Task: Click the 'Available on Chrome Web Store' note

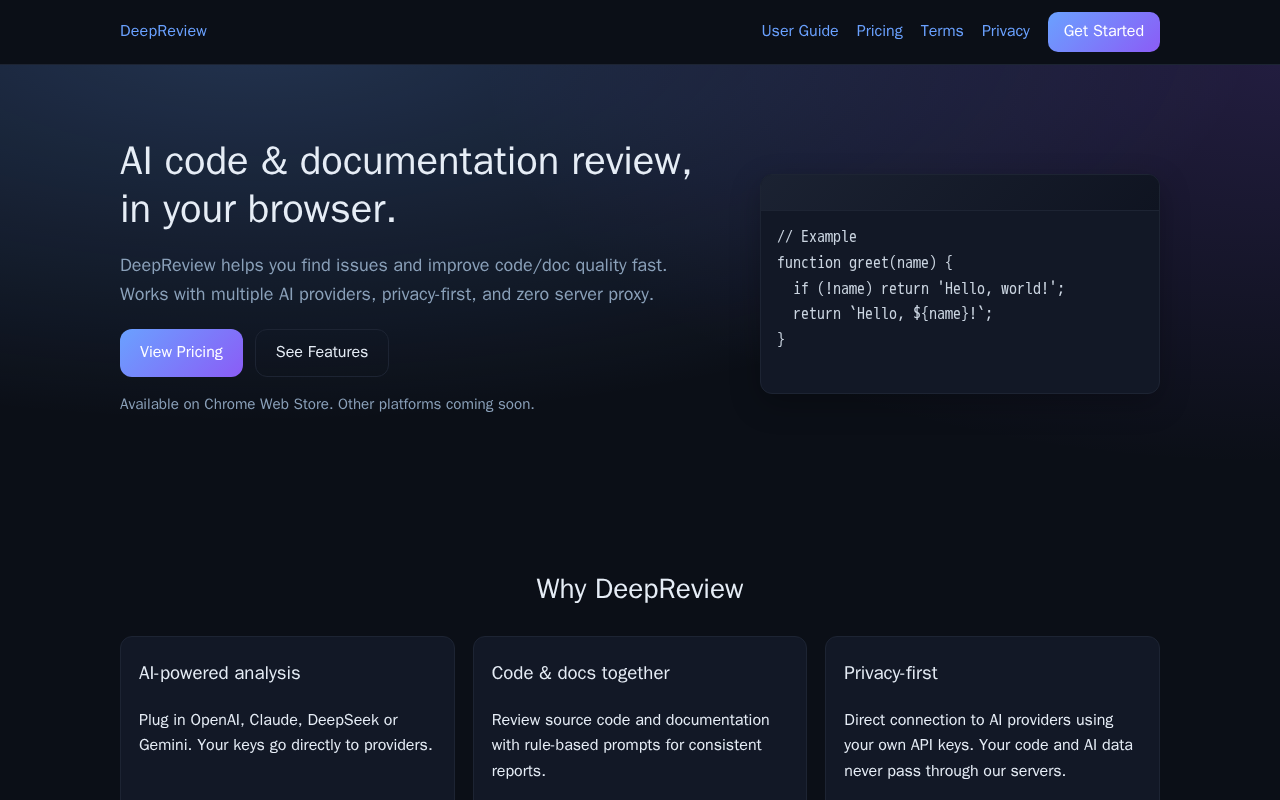Action: (327, 404)
